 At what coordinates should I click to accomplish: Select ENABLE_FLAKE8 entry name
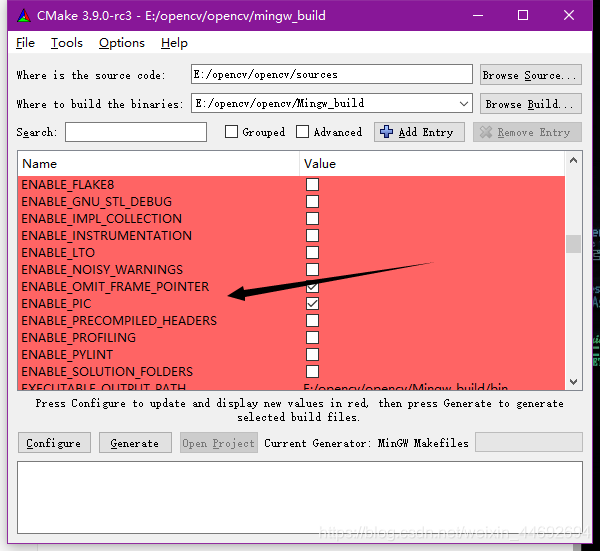click(x=68, y=185)
